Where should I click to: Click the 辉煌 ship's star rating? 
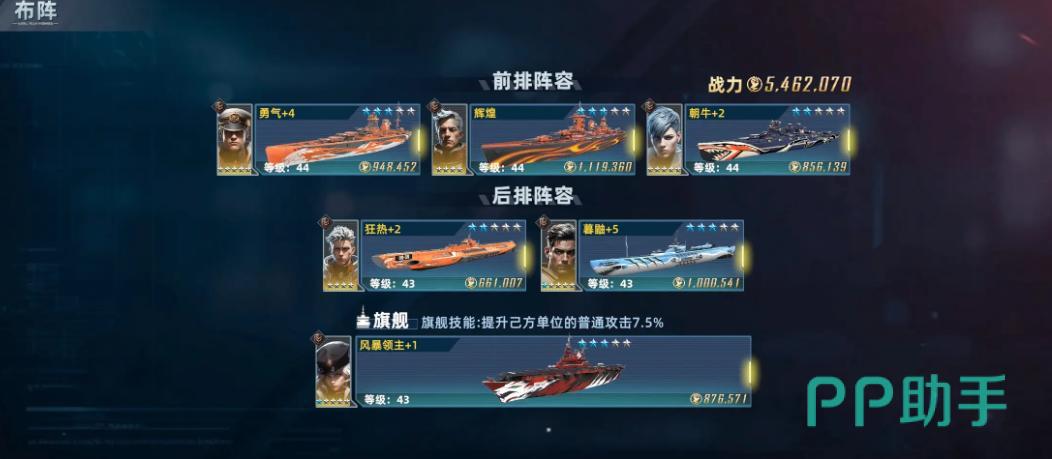click(603, 111)
